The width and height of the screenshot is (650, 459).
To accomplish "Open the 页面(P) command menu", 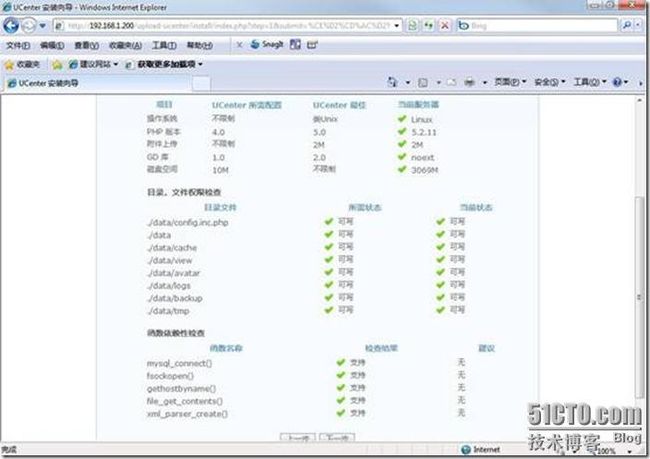I will point(510,82).
